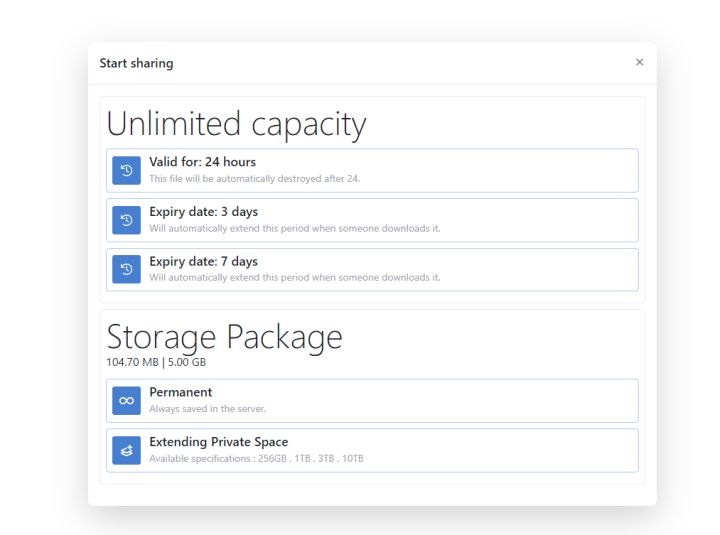Close the Start sharing dialog
Screen dimensions: 720x535
pos(639,63)
